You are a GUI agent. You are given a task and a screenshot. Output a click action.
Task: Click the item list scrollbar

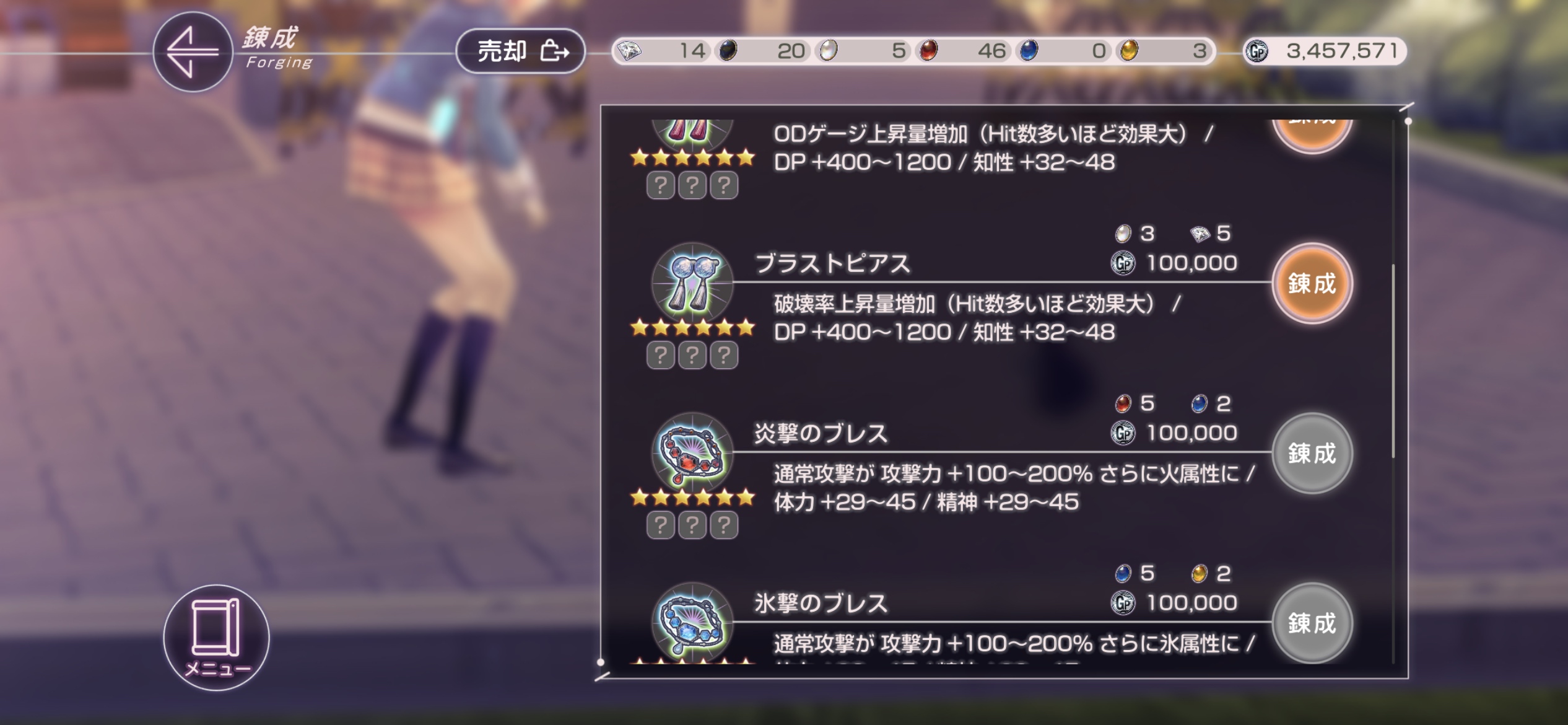(1393, 361)
